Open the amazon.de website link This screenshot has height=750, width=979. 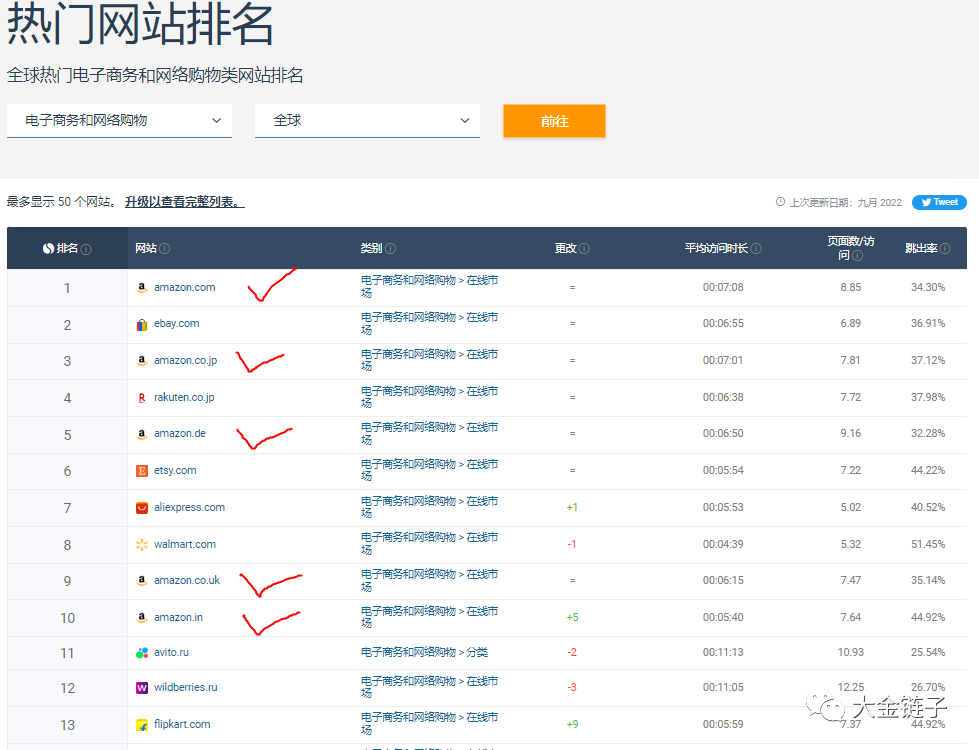[180, 433]
